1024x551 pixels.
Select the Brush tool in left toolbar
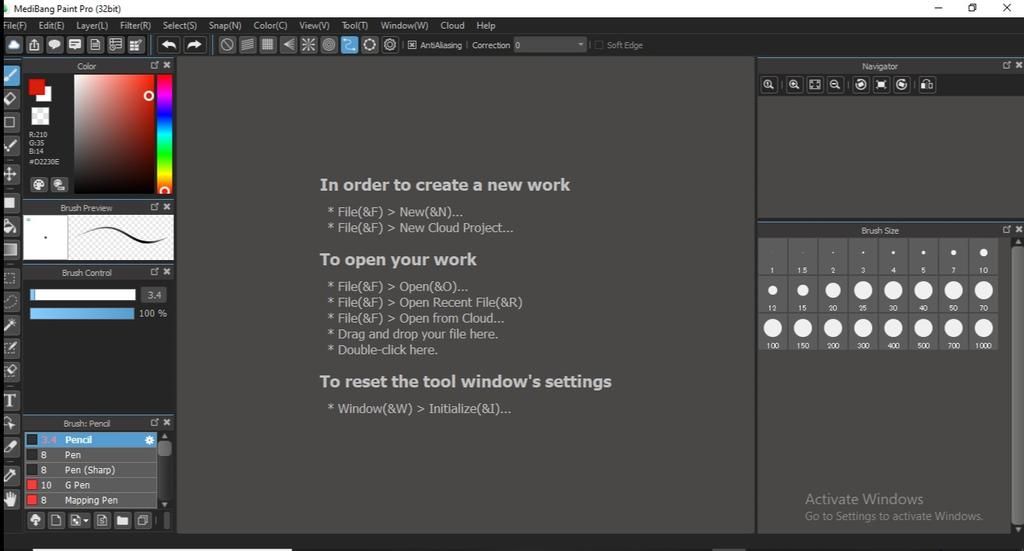[x=11, y=75]
